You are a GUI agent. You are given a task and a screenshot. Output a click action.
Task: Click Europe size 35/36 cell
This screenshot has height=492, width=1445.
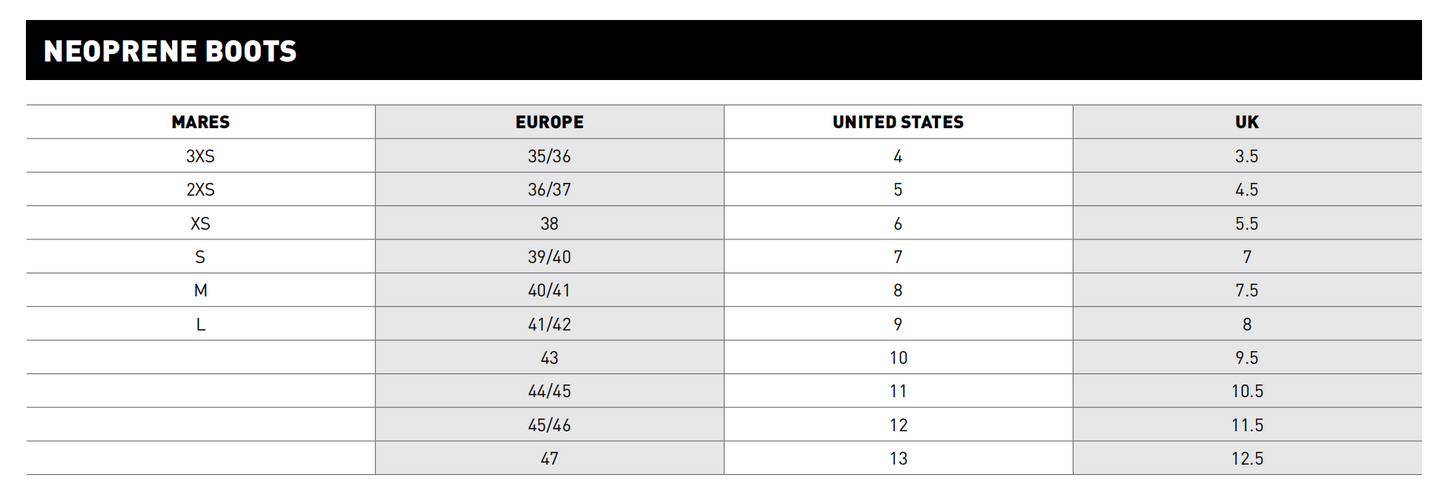click(549, 156)
